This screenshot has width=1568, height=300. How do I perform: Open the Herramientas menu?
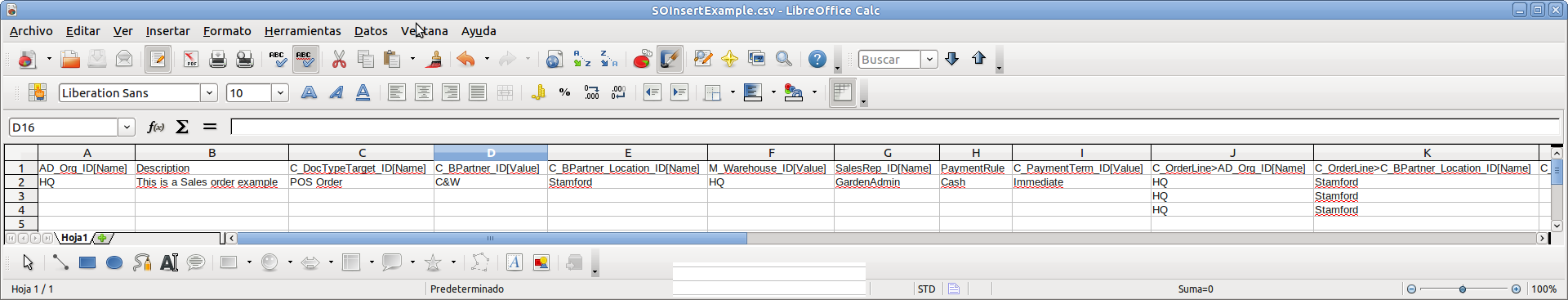[302, 30]
